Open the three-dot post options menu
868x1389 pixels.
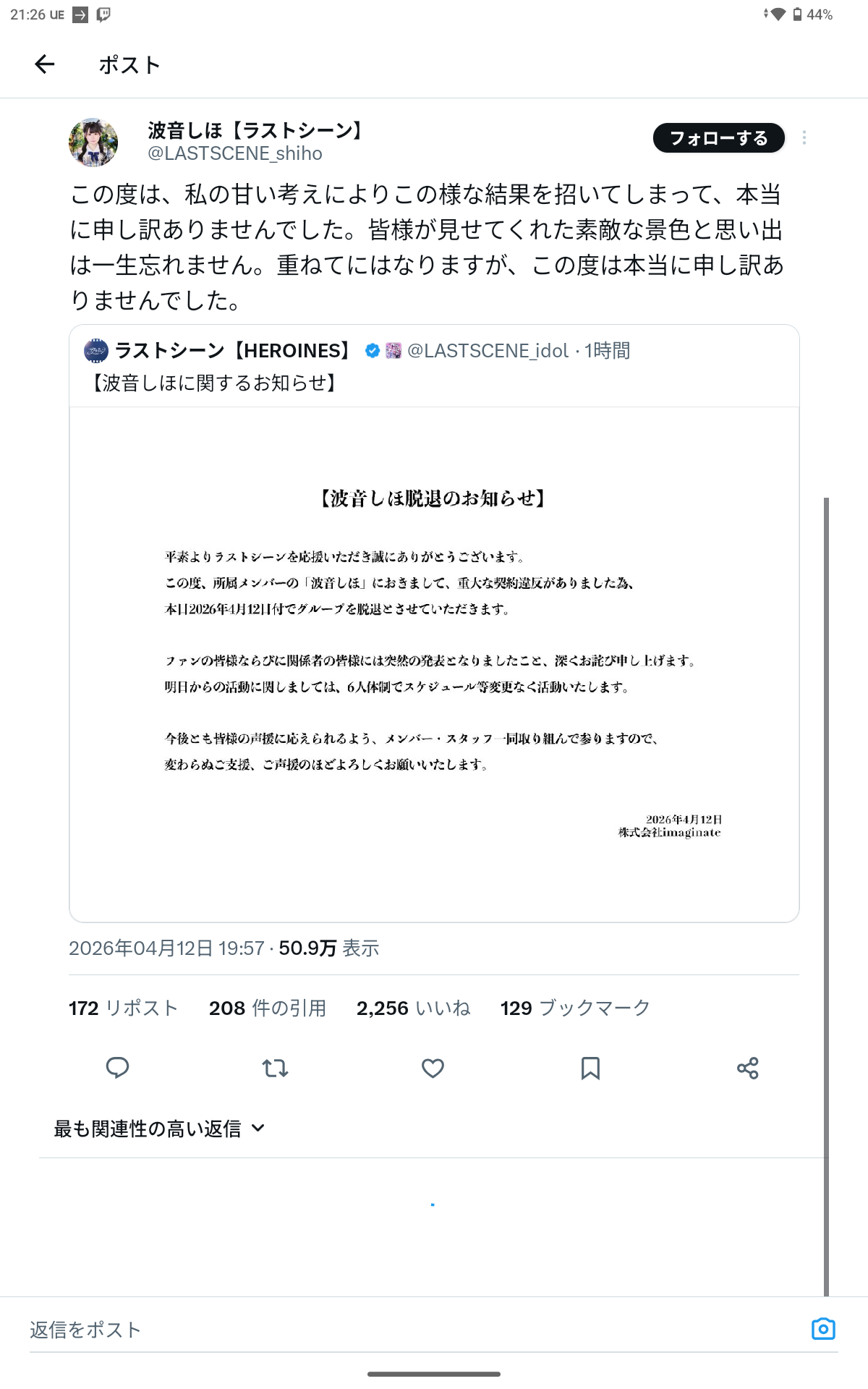click(804, 137)
